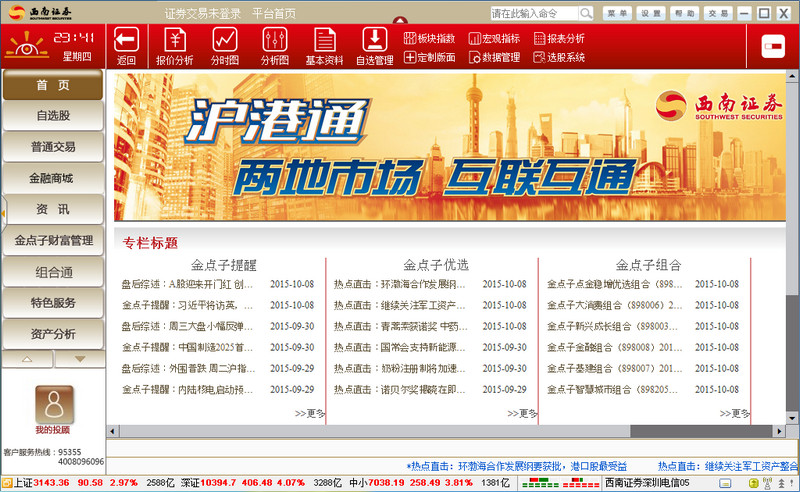The height and width of the screenshot is (492, 800).
Task: Select 资产分析 in the sidebar
Action: point(53,334)
